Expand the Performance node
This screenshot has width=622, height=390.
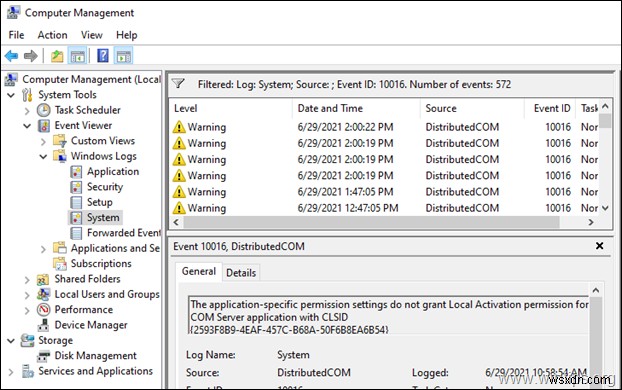point(27,310)
